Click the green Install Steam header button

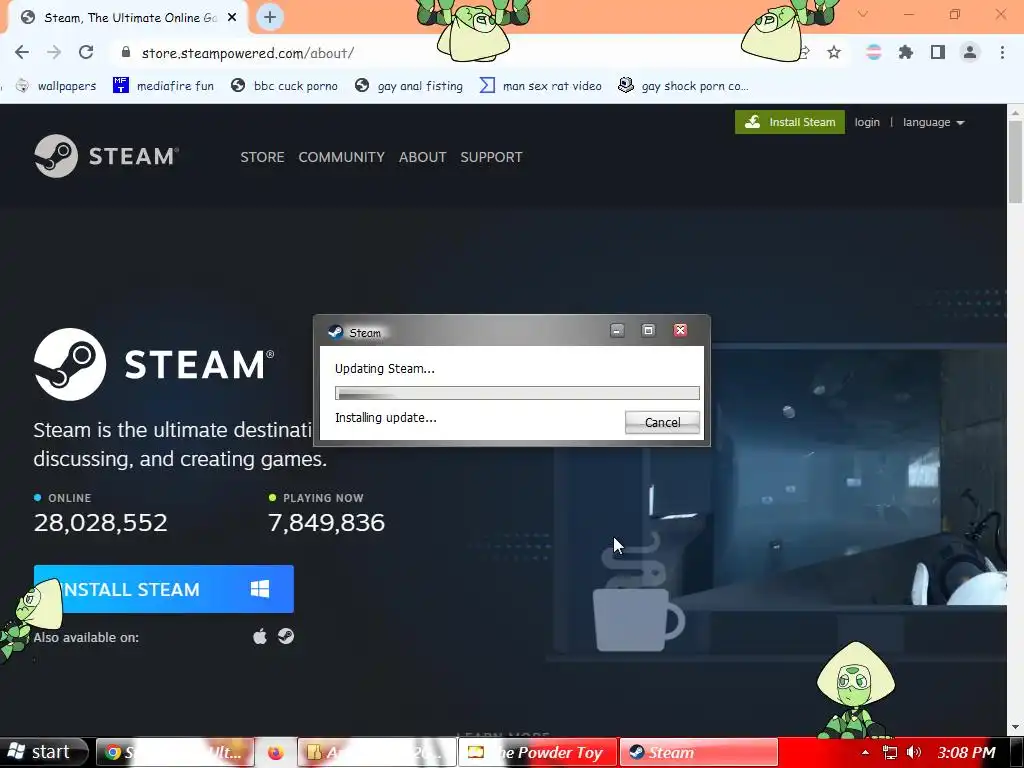click(790, 122)
